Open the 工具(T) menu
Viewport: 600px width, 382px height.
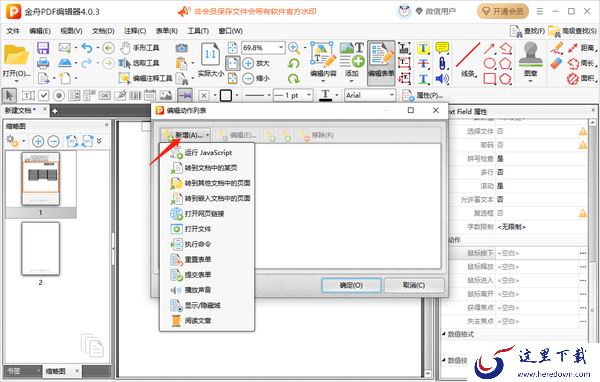point(198,31)
